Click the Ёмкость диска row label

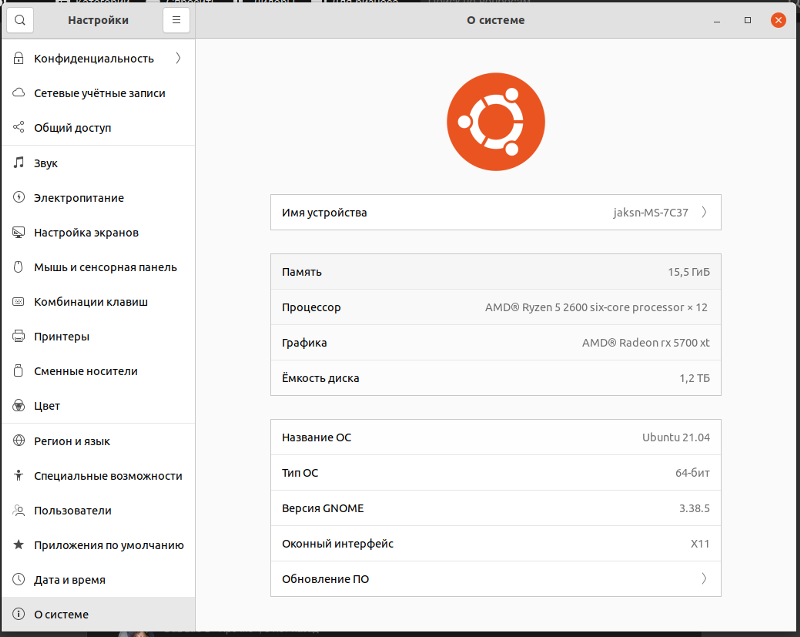click(x=320, y=378)
